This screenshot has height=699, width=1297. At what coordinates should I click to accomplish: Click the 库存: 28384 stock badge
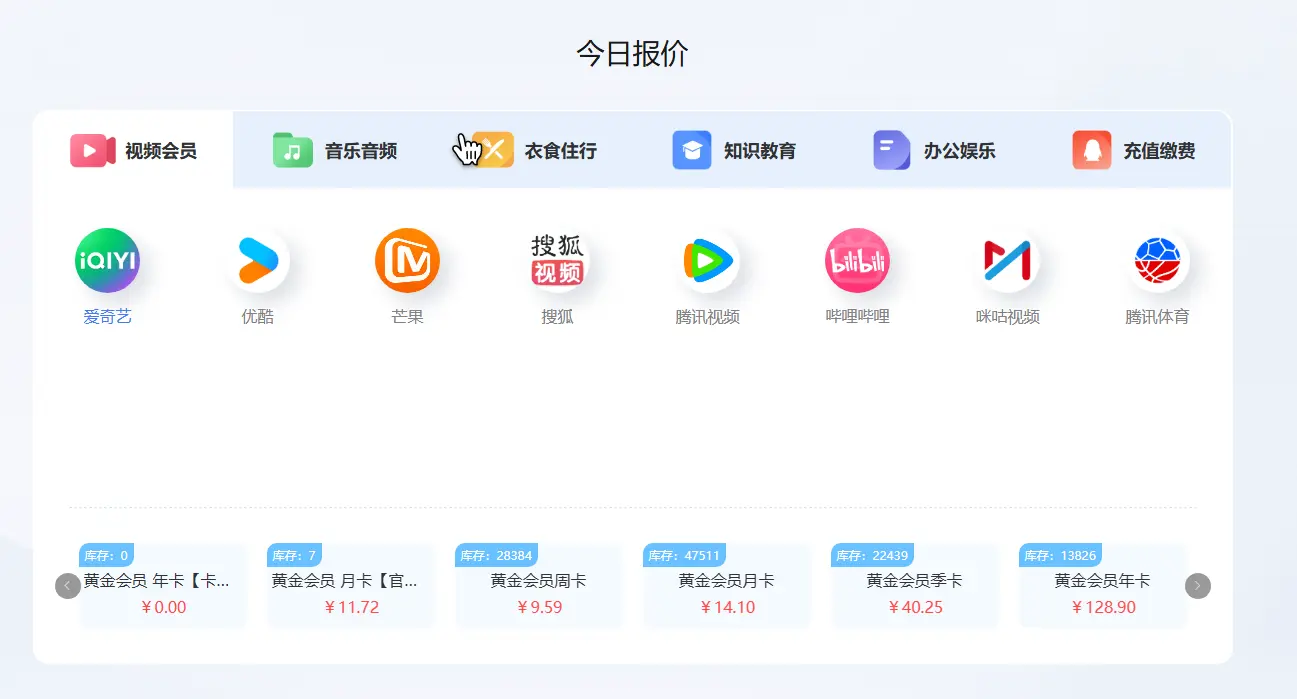(494, 554)
